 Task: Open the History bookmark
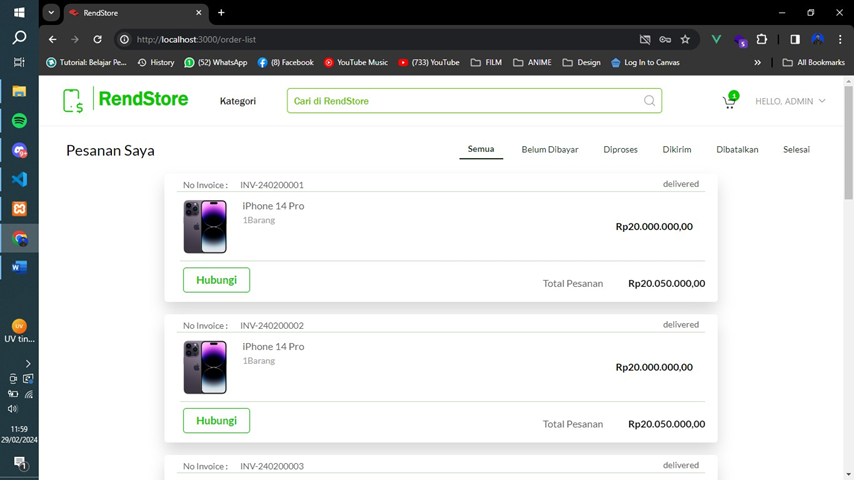156,63
